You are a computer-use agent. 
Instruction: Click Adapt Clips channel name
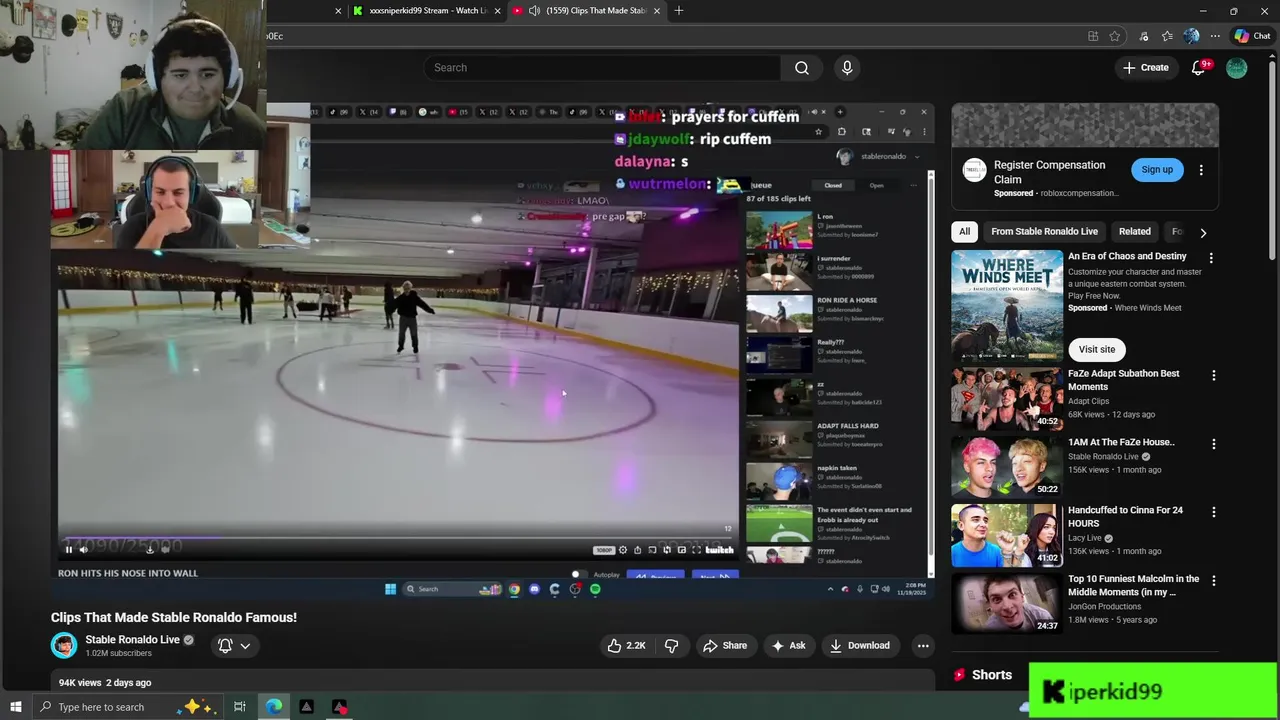(x=1088, y=401)
